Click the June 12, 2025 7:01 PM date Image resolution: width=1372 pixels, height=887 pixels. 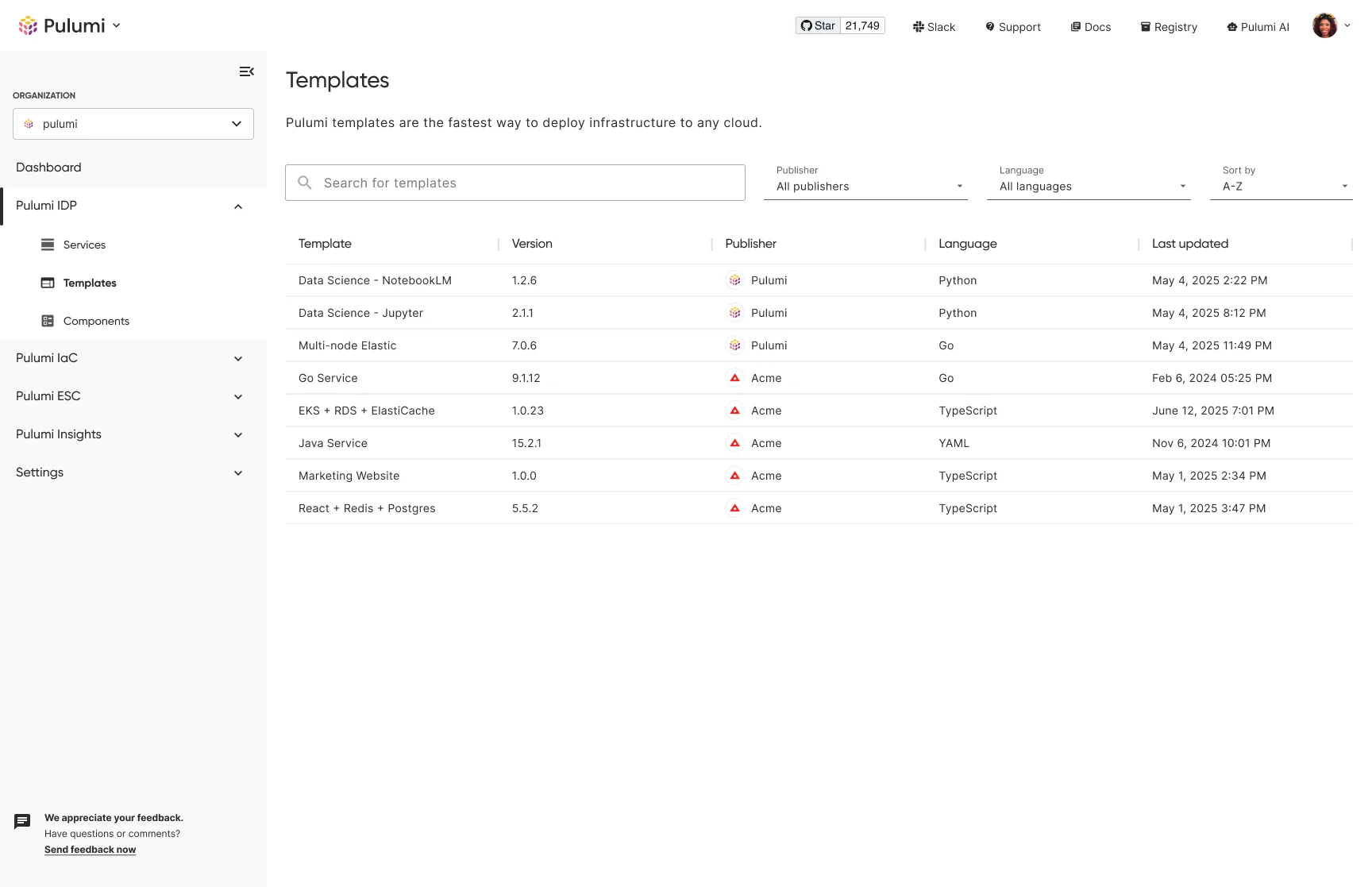click(1212, 411)
